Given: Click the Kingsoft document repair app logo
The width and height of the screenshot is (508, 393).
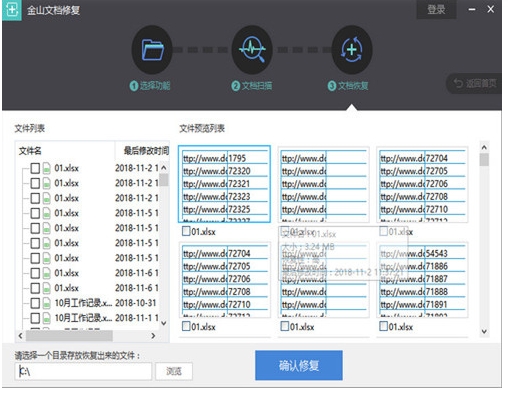Looking at the screenshot, I should pos(11,10).
